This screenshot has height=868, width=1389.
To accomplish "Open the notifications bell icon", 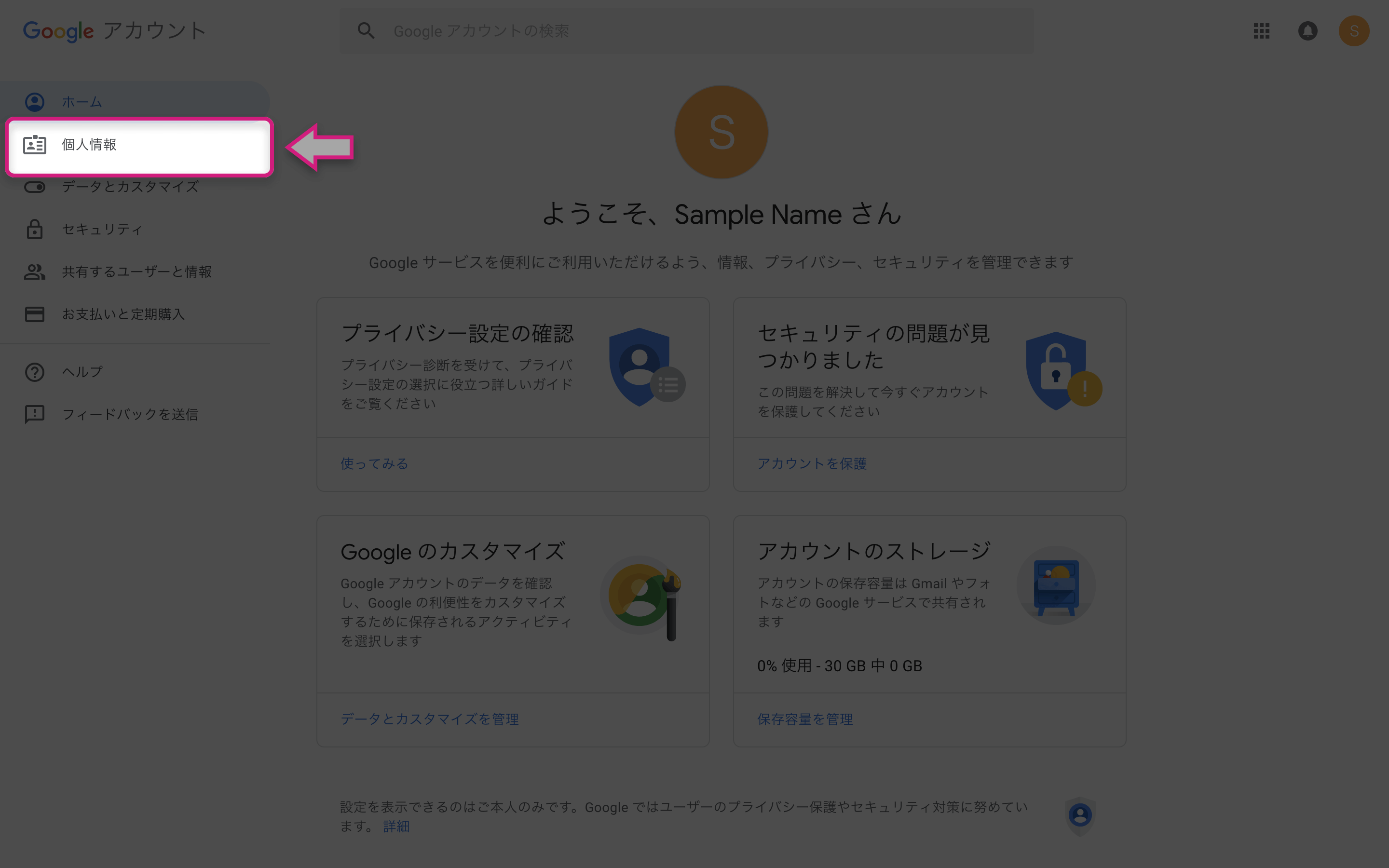I will [1307, 31].
